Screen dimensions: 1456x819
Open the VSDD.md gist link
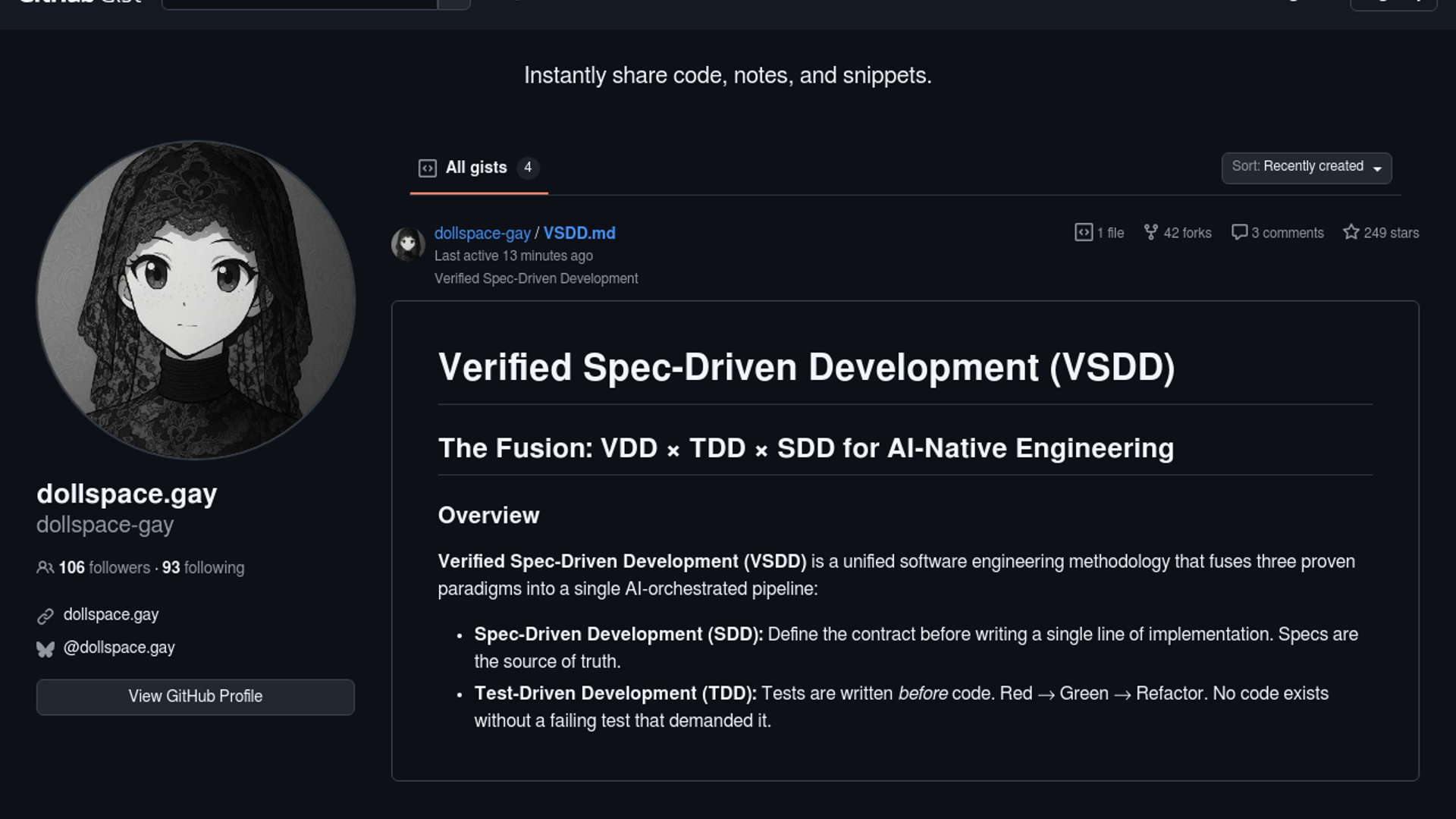coord(579,234)
